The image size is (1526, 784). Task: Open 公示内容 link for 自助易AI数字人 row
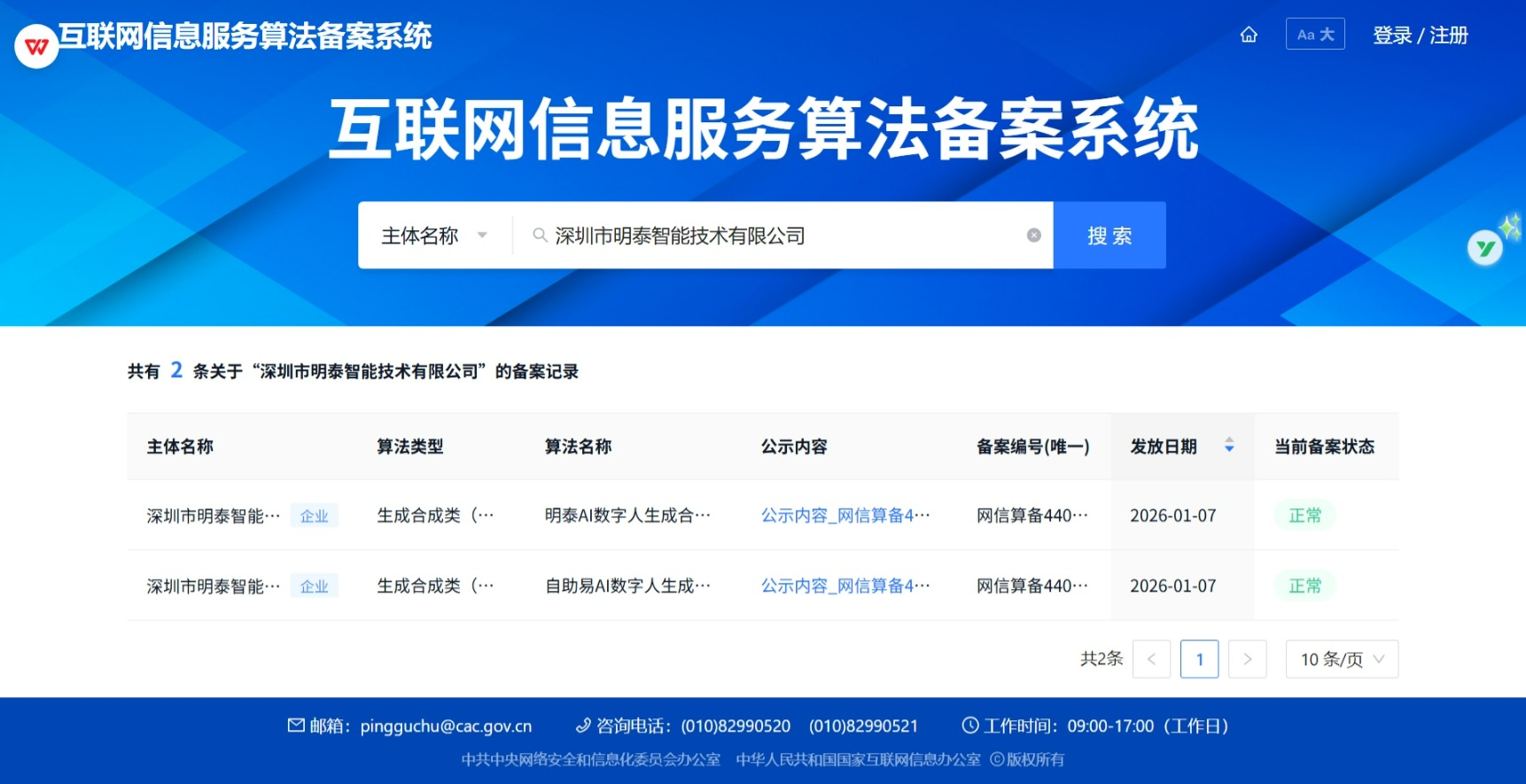point(845,586)
